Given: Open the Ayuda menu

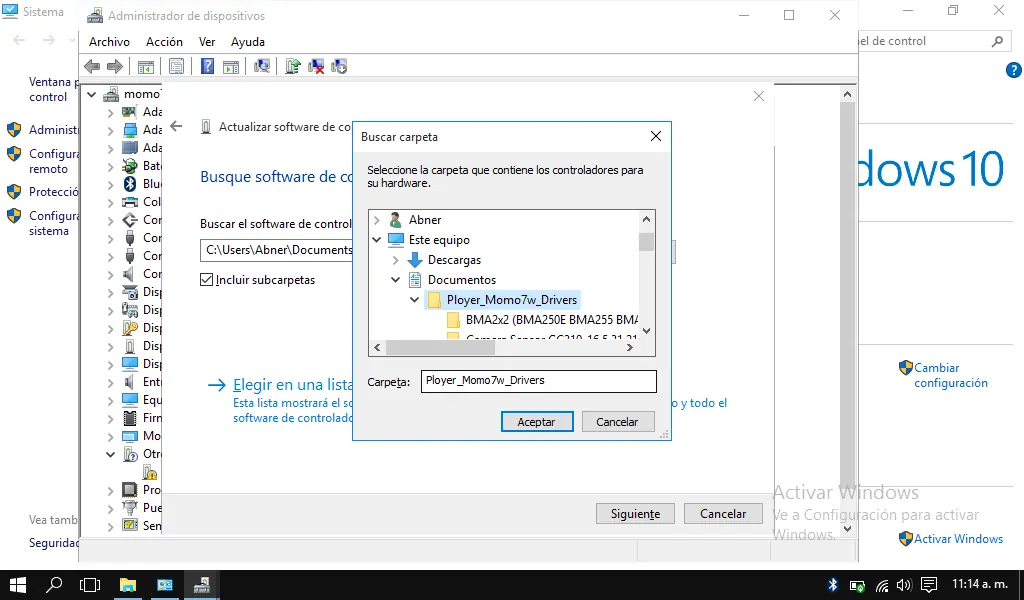Looking at the screenshot, I should 248,42.
